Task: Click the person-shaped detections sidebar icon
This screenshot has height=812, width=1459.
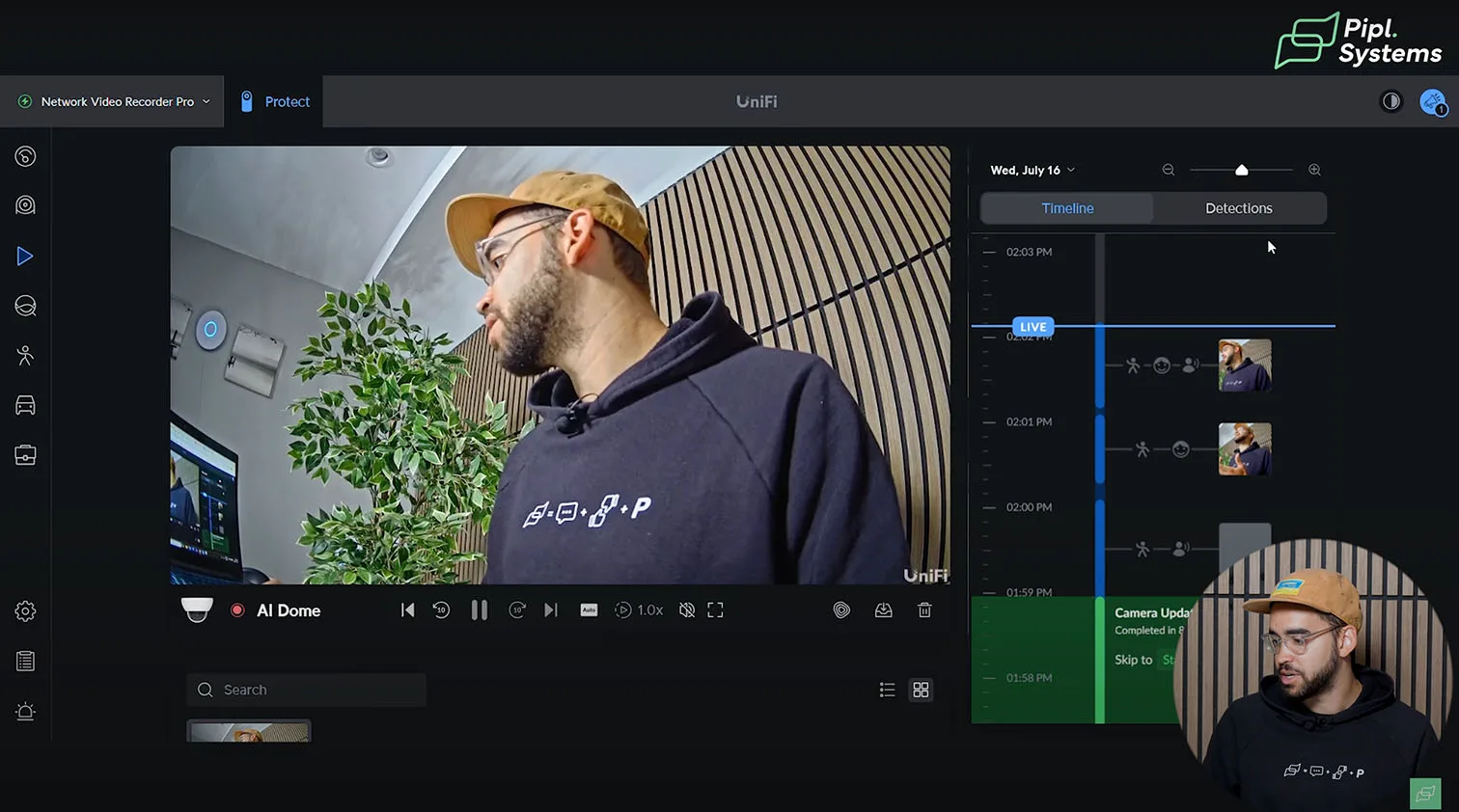Action: [x=25, y=356]
